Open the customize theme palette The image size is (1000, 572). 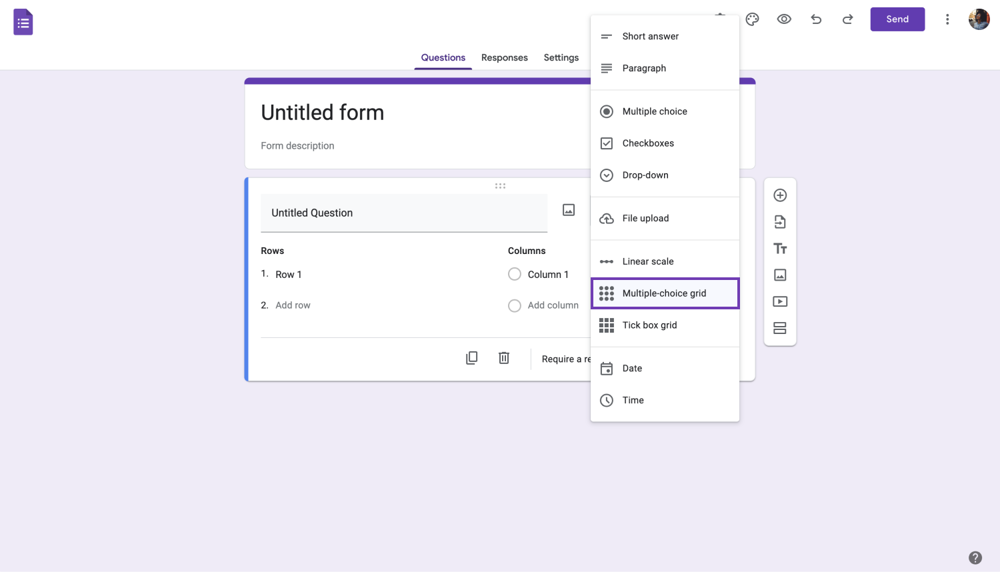pyautogui.click(x=752, y=19)
